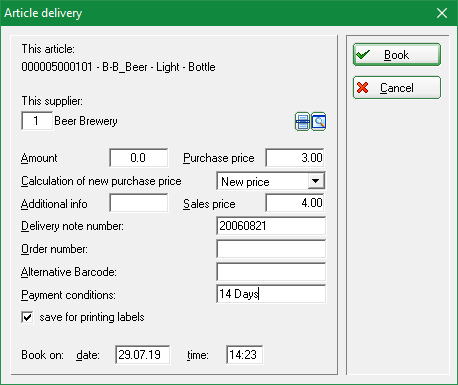Select the Additional info field

pos(139,203)
